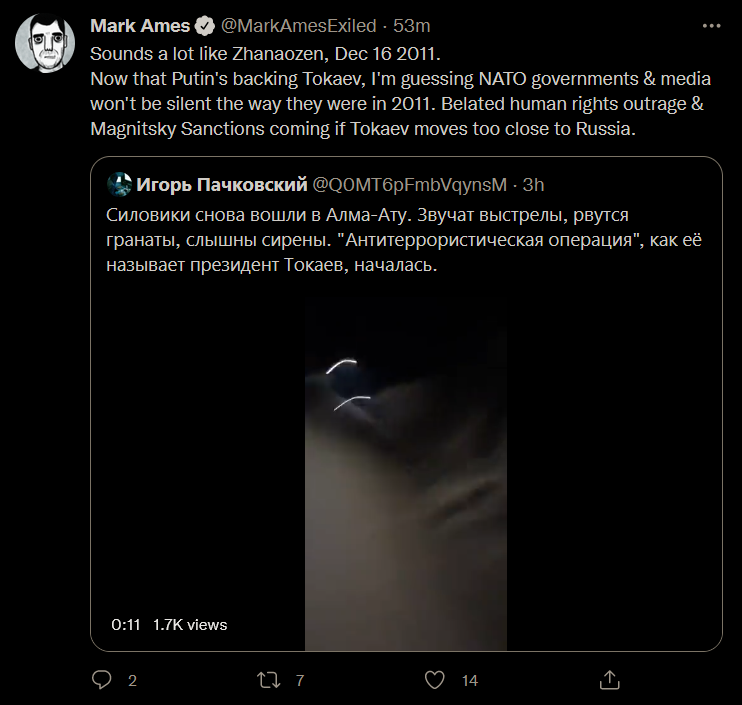Open Mark Ames display name link
Image resolution: width=742 pixels, height=705 pixels.
140,25
